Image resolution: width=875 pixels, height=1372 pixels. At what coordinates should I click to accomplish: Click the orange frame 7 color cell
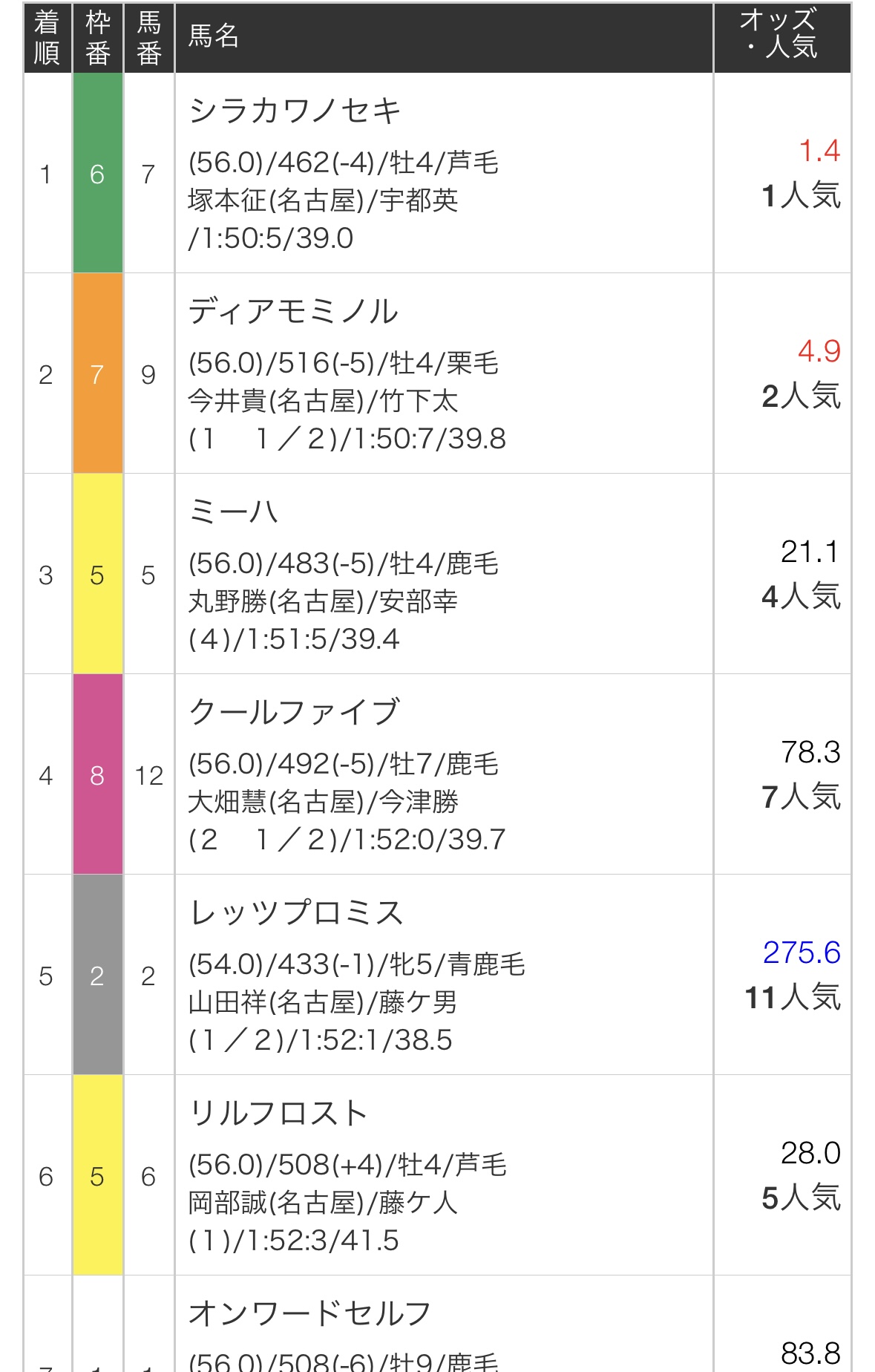tap(97, 373)
